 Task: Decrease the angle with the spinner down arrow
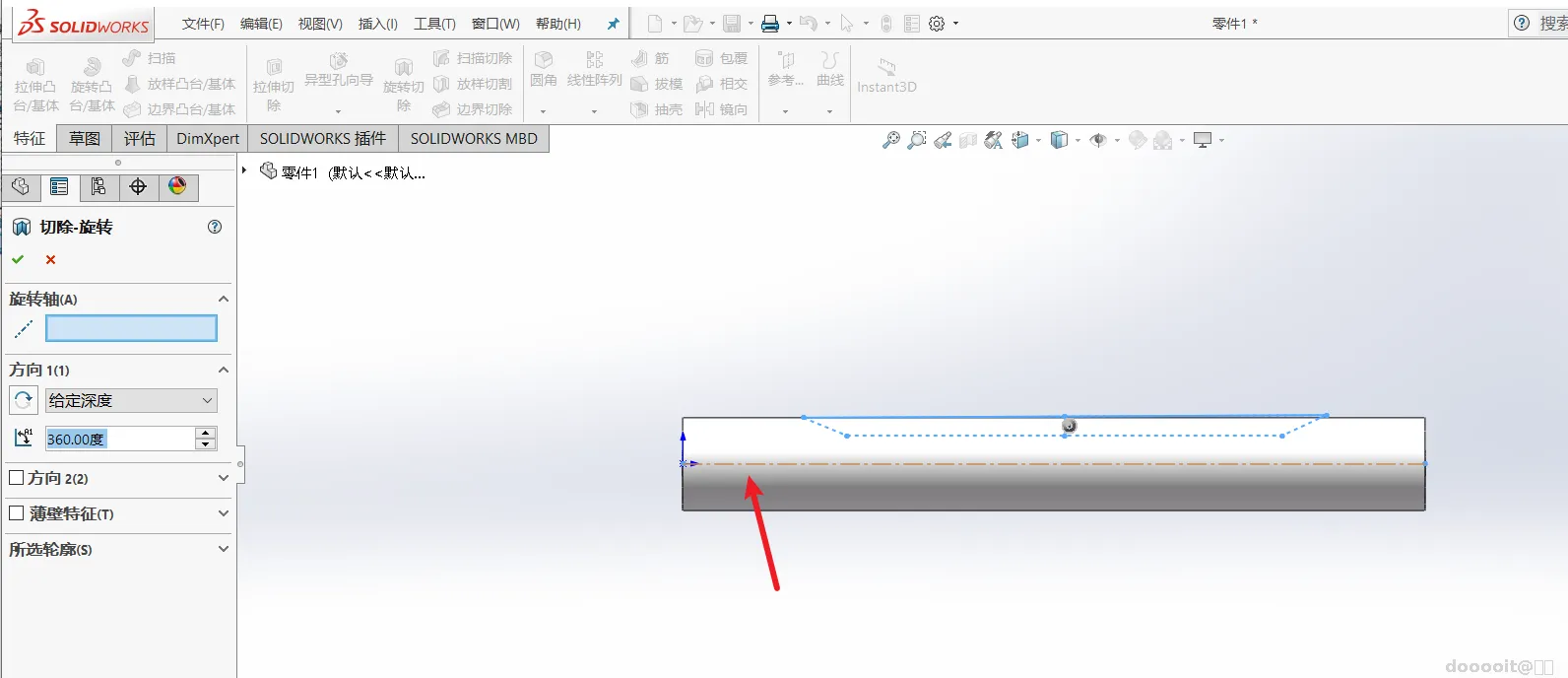[206, 444]
